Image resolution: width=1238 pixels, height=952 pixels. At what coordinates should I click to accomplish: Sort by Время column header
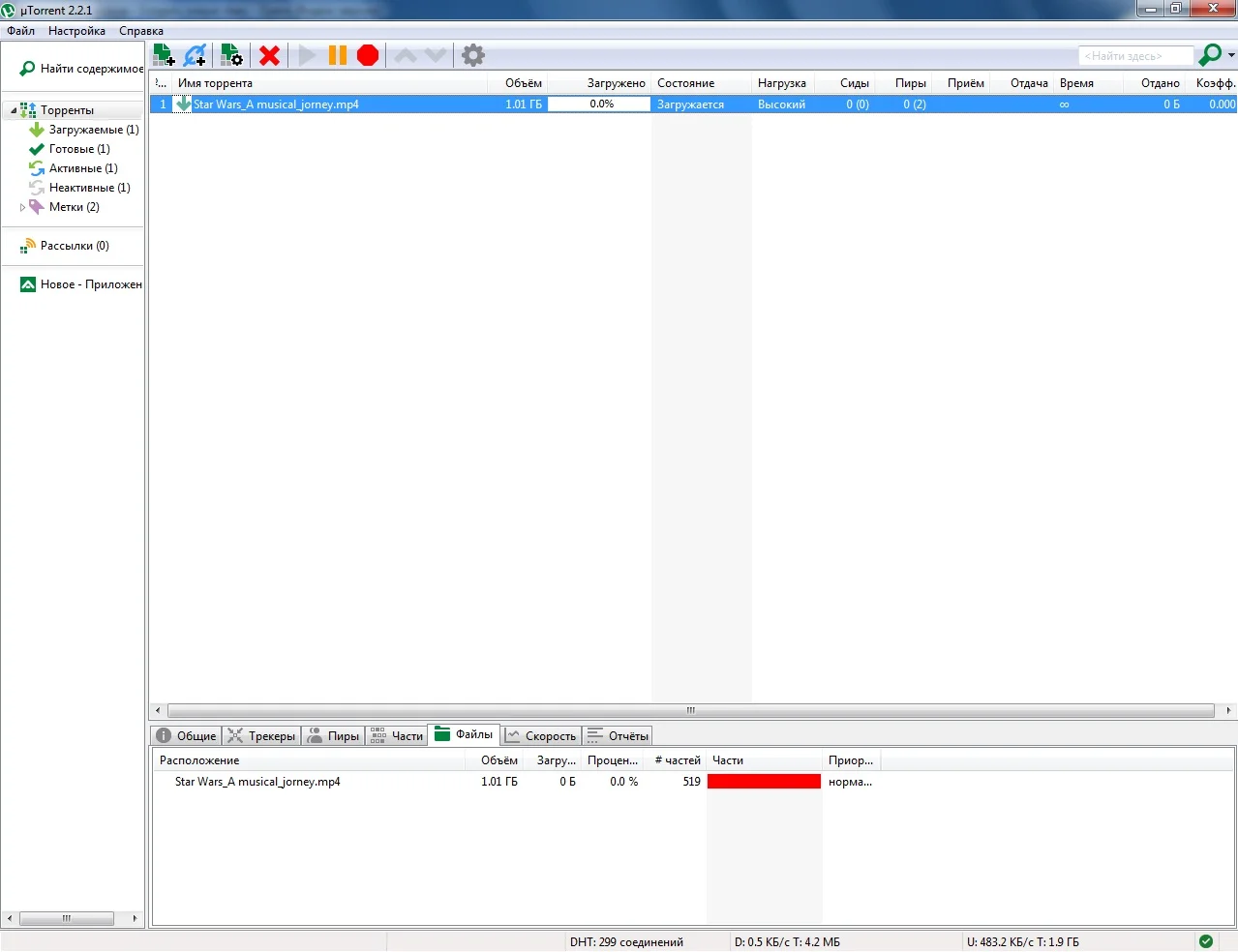click(x=1087, y=83)
